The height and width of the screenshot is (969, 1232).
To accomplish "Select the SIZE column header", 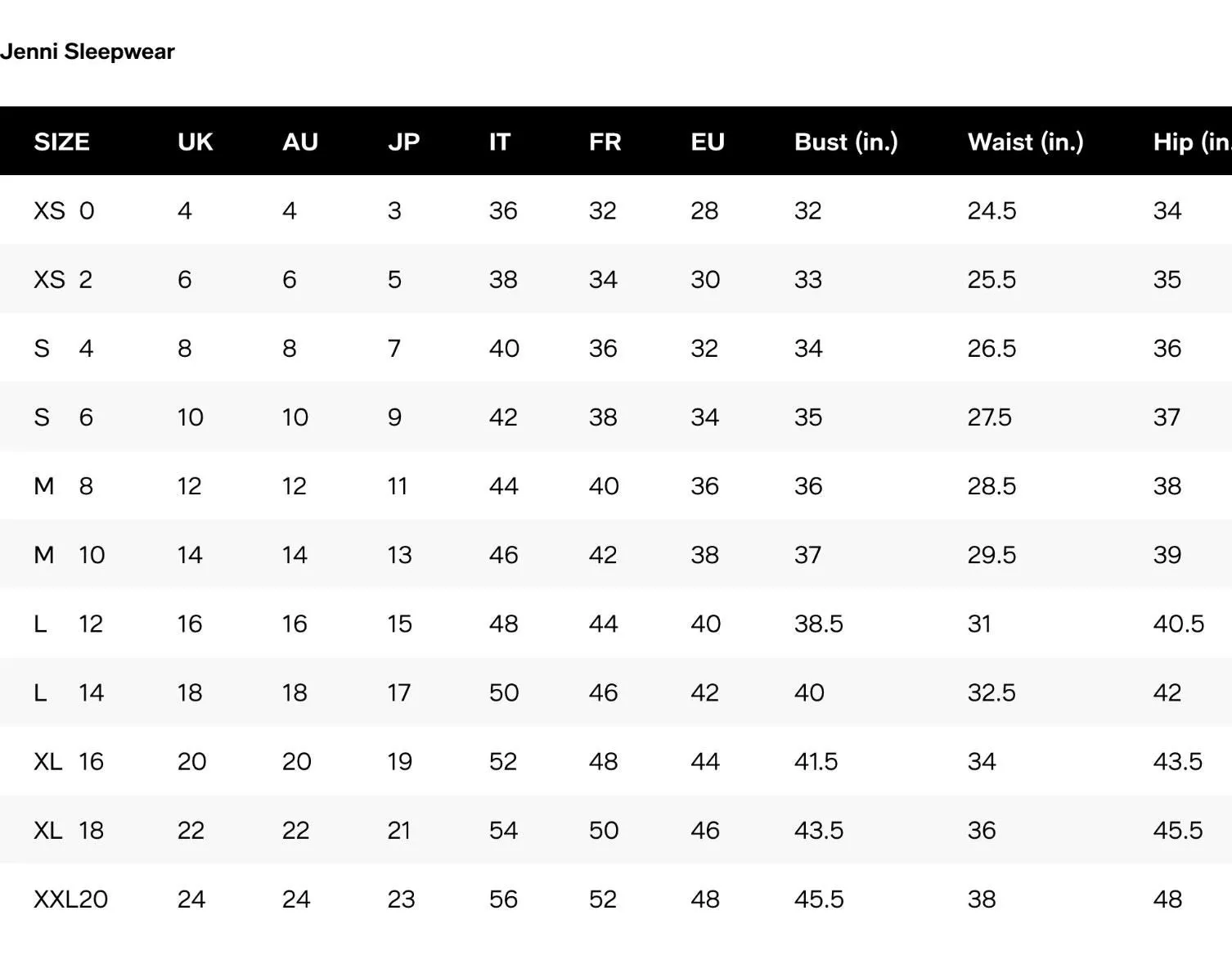I will pyautogui.click(x=61, y=142).
